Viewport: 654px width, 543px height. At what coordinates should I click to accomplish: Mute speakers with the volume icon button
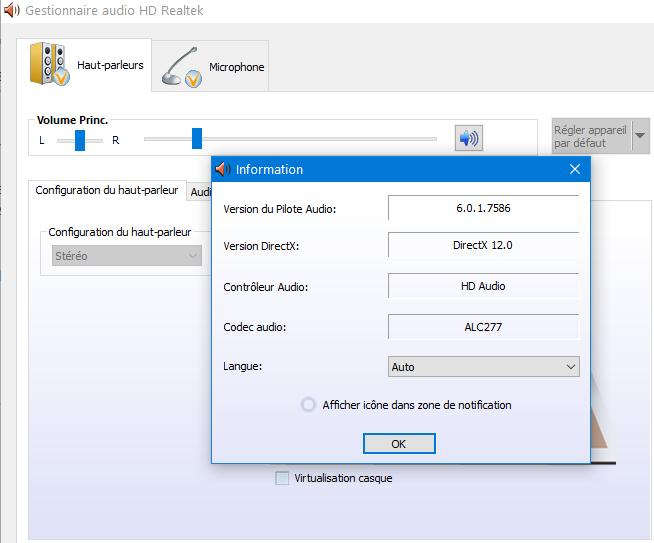tap(469, 138)
